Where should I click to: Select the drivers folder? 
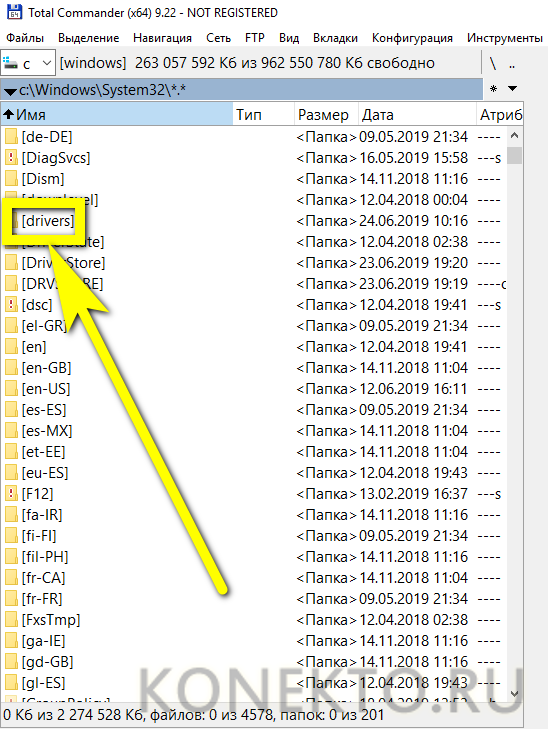47,221
